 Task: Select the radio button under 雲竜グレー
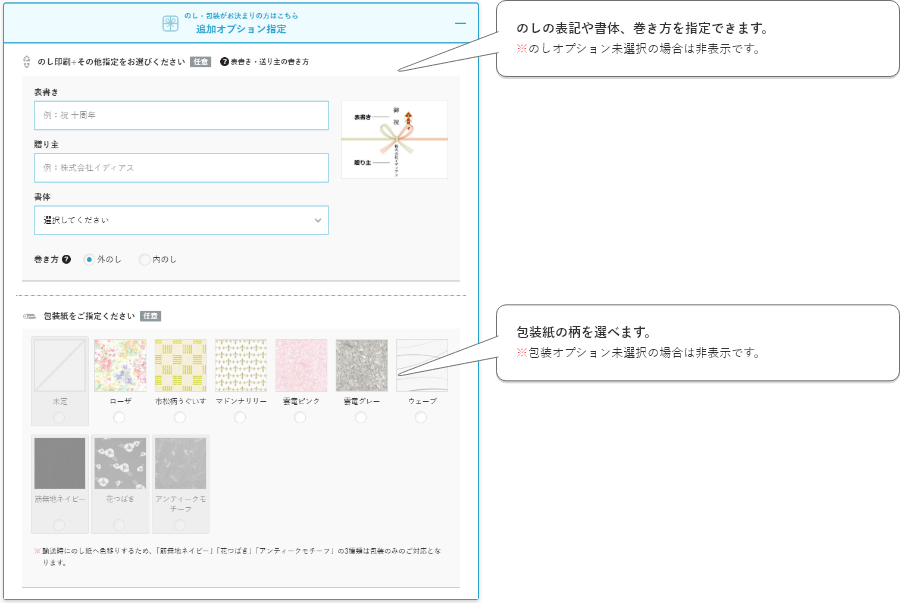pos(361,417)
